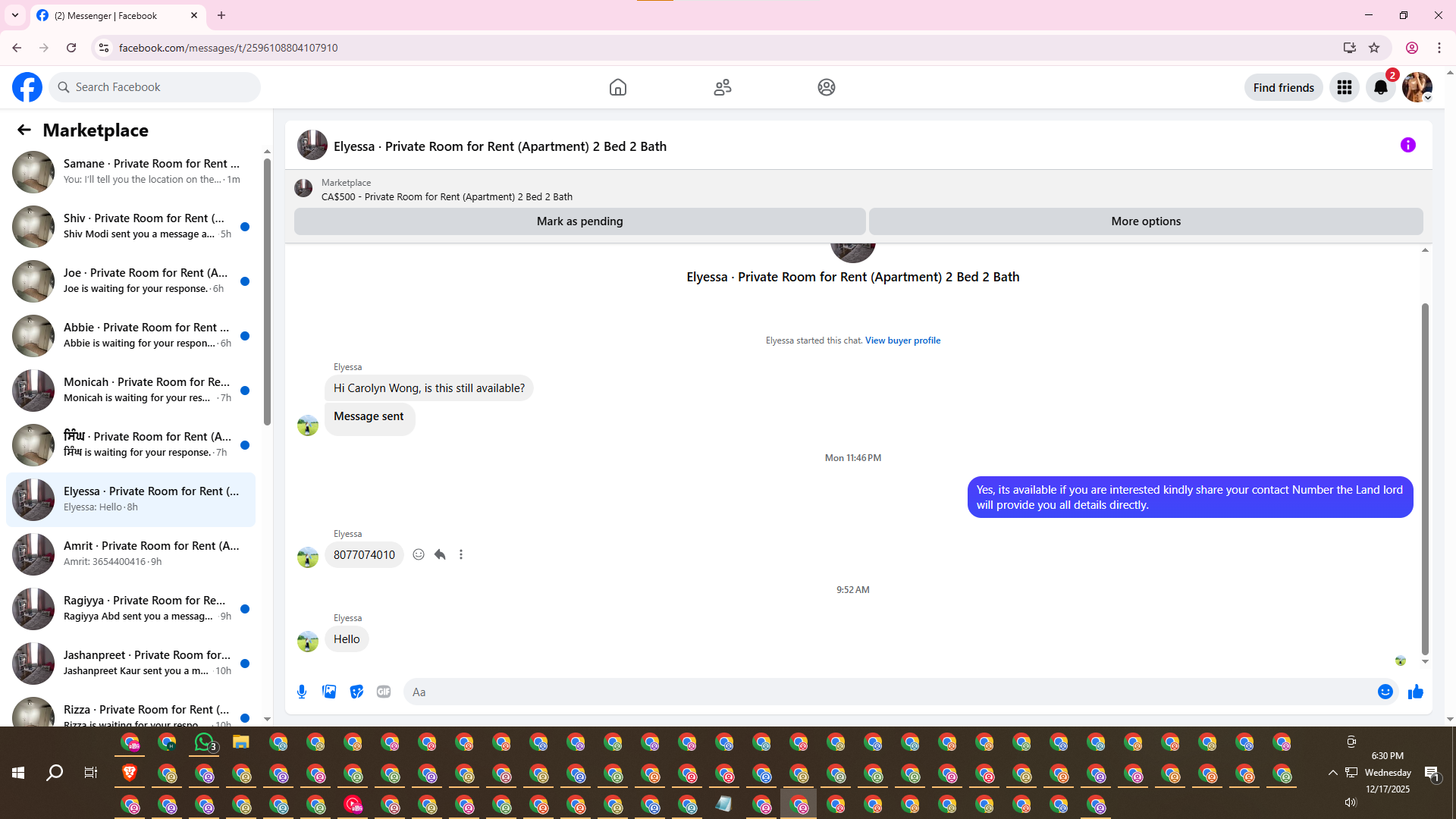This screenshot has height=819, width=1456.
Task: Open the emoji picker in message box
Action: click(1385, 692)
